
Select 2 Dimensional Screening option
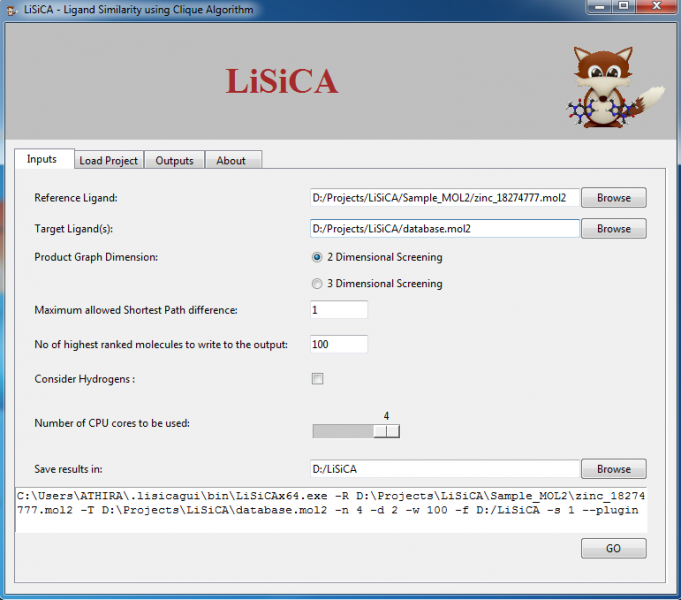pyautogui.click(x=318, y=257)
